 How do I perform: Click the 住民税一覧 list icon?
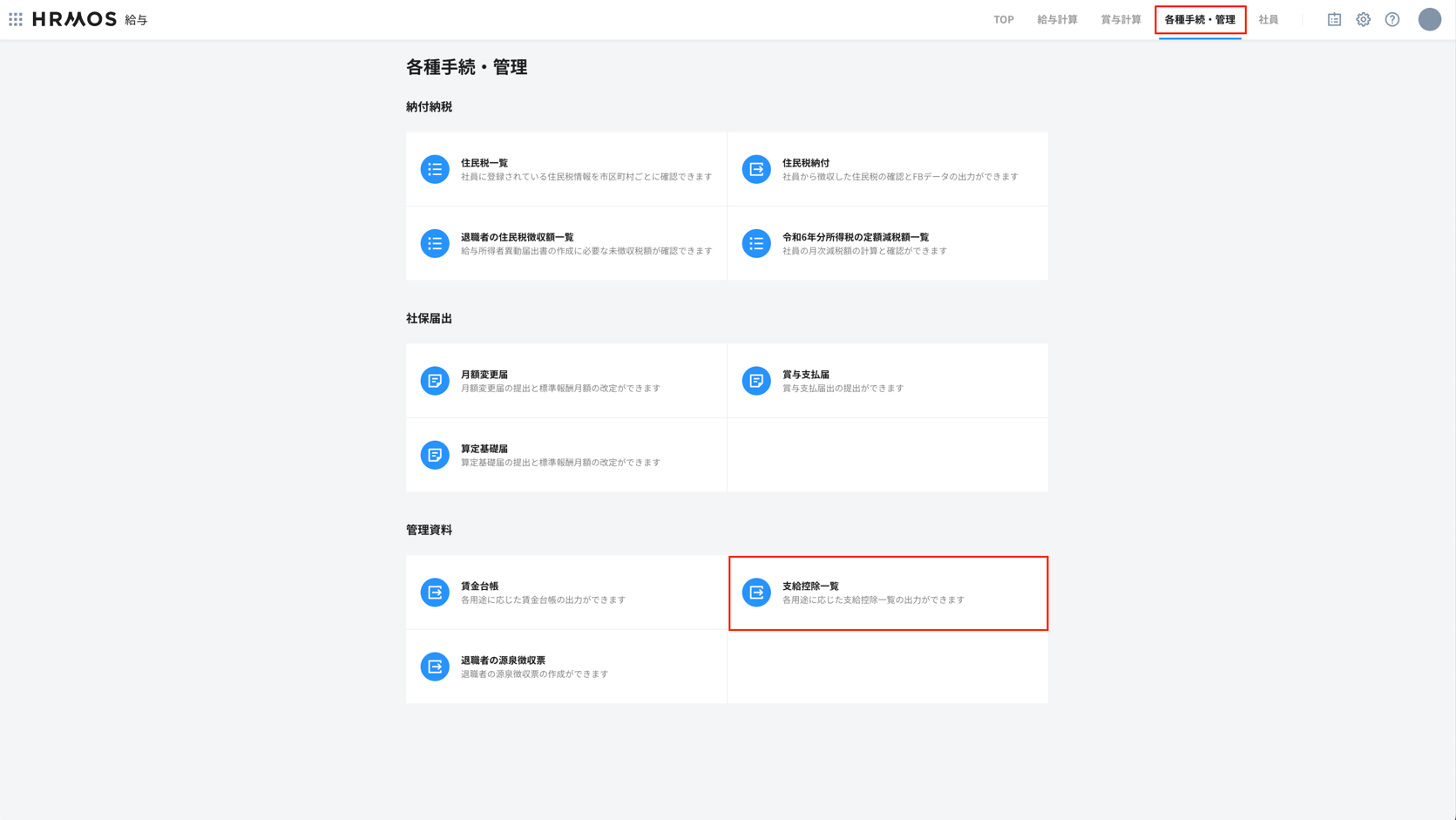[435, 169]
